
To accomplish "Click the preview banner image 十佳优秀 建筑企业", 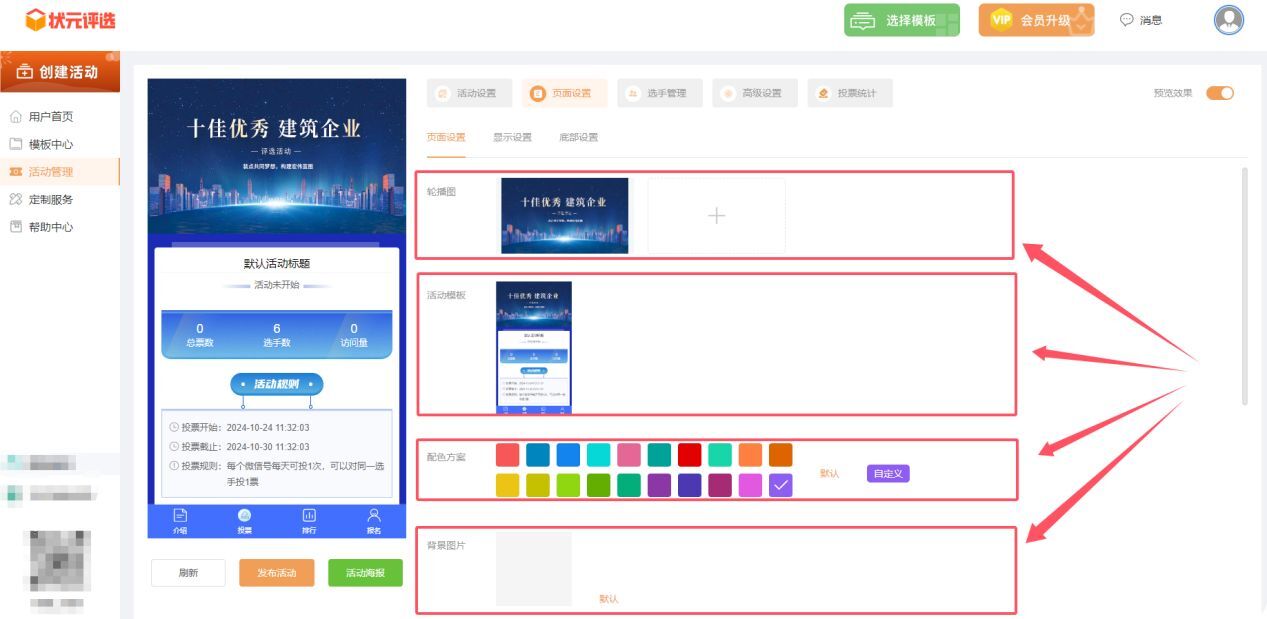I will (277, 157).
